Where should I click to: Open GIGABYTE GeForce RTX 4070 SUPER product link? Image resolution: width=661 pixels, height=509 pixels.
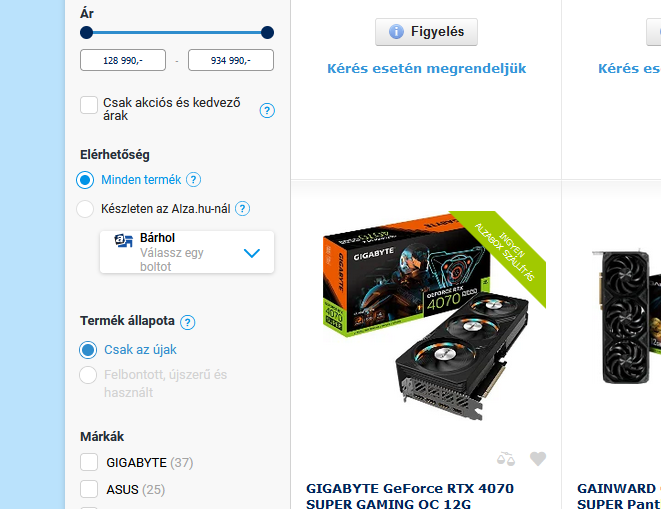click(410, 496)
